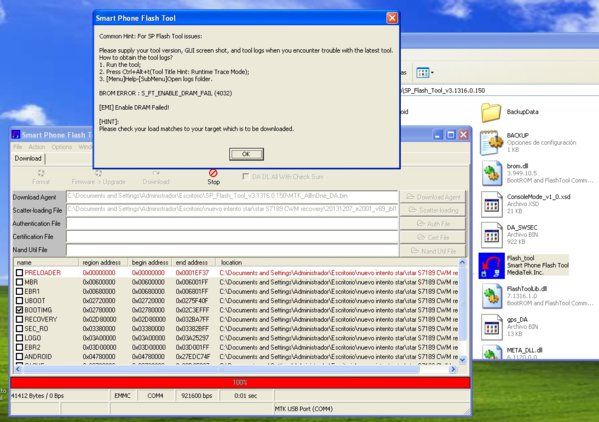Select the META_DLL.dll file icon
The width and height of the screenshot is (599, 422).
(x=492, y=352)
